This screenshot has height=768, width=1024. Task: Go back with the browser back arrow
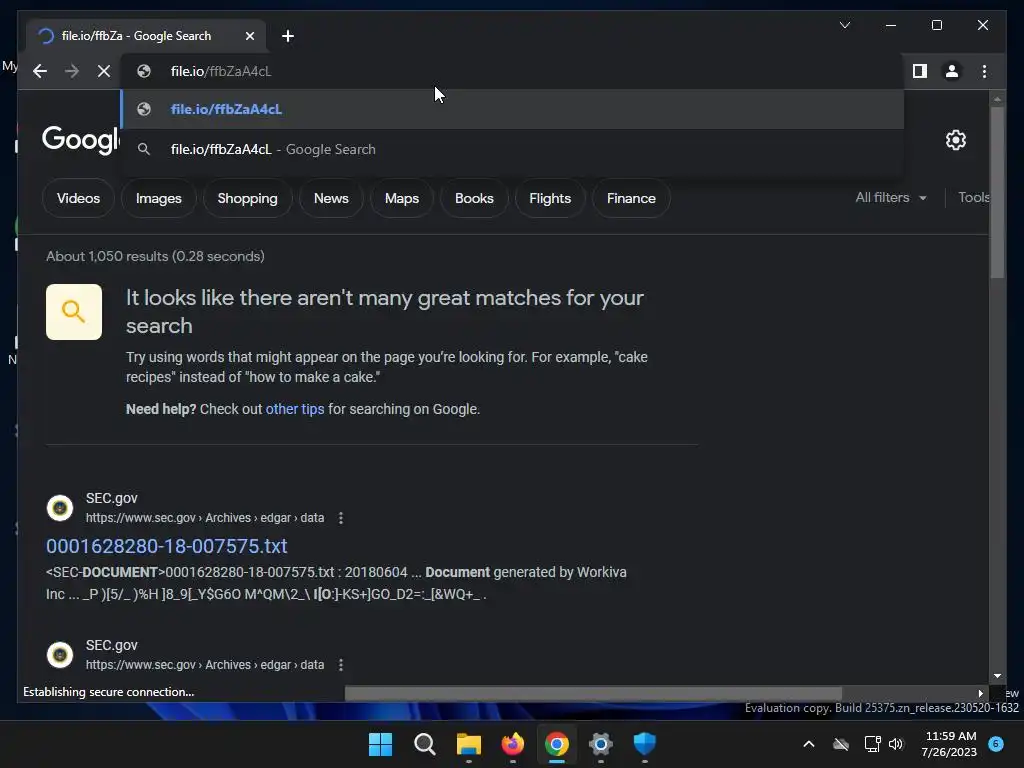tap(40, 71)
